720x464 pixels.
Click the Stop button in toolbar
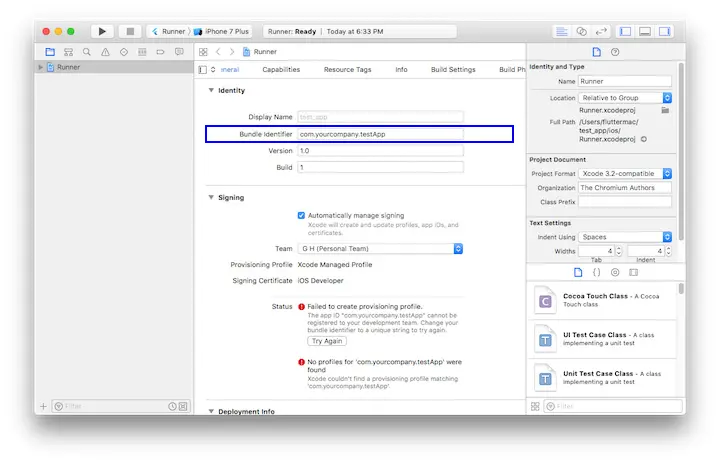coord(130,31)
